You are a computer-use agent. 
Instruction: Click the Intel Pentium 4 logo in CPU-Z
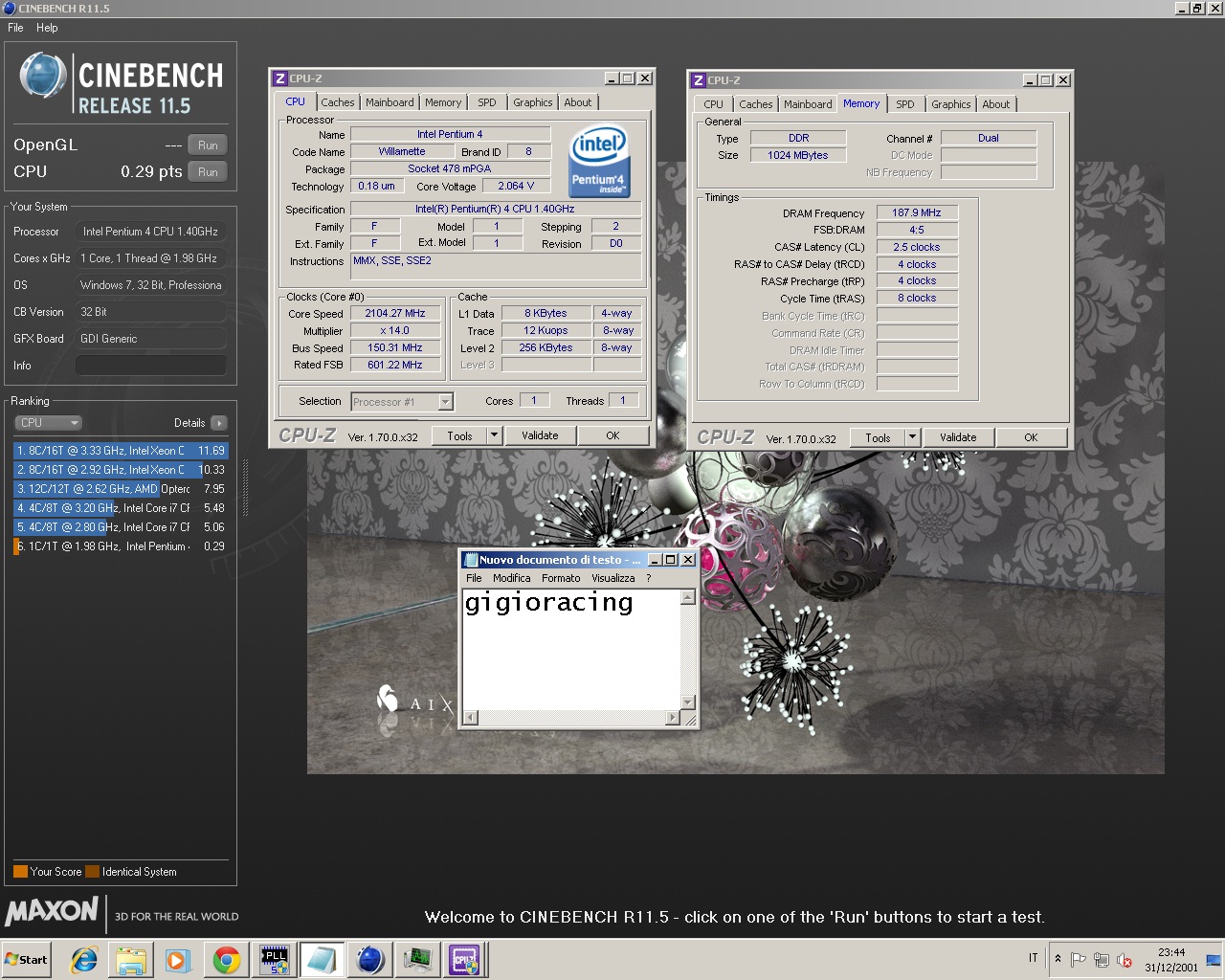599,161
